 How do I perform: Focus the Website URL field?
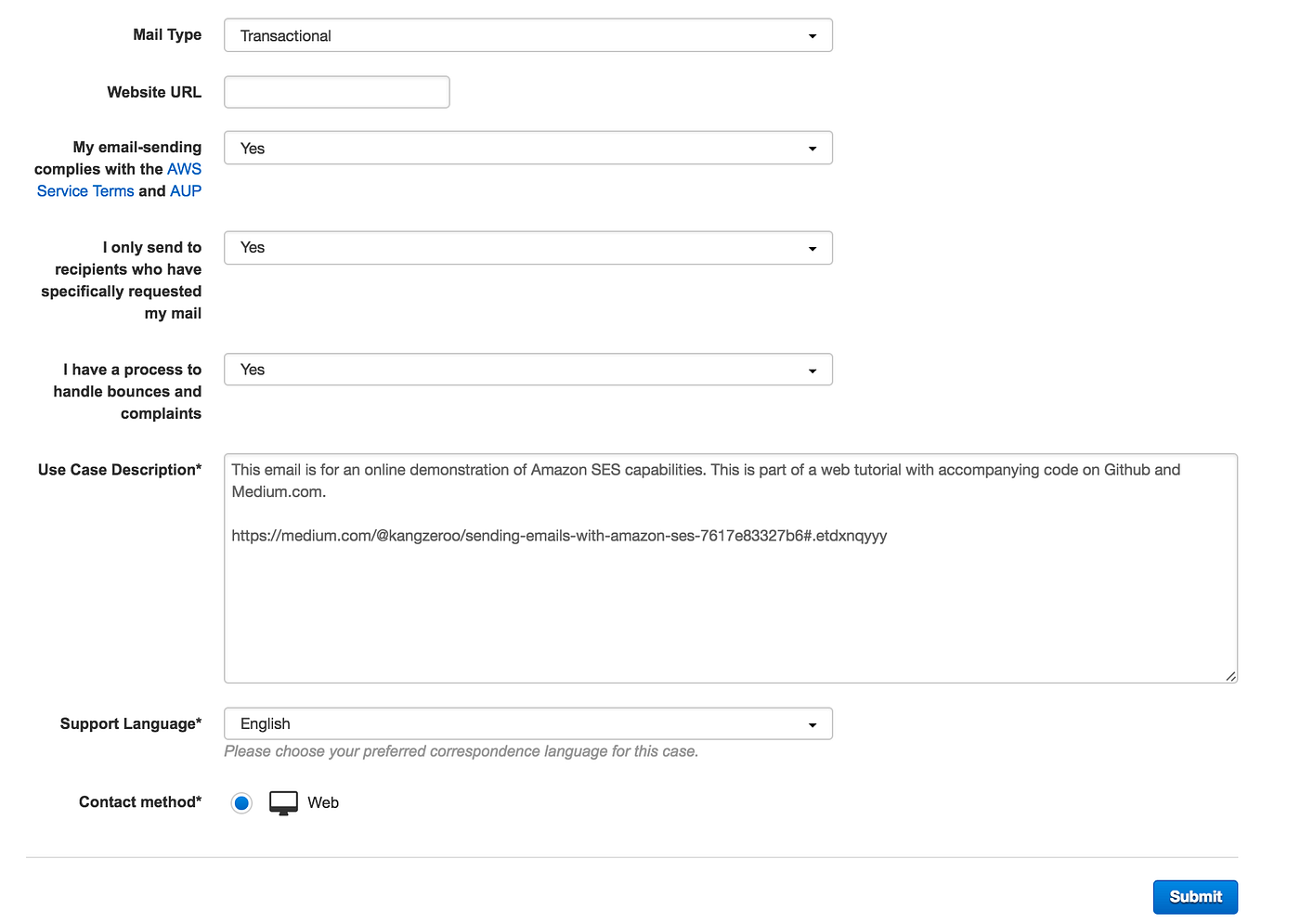337,92
